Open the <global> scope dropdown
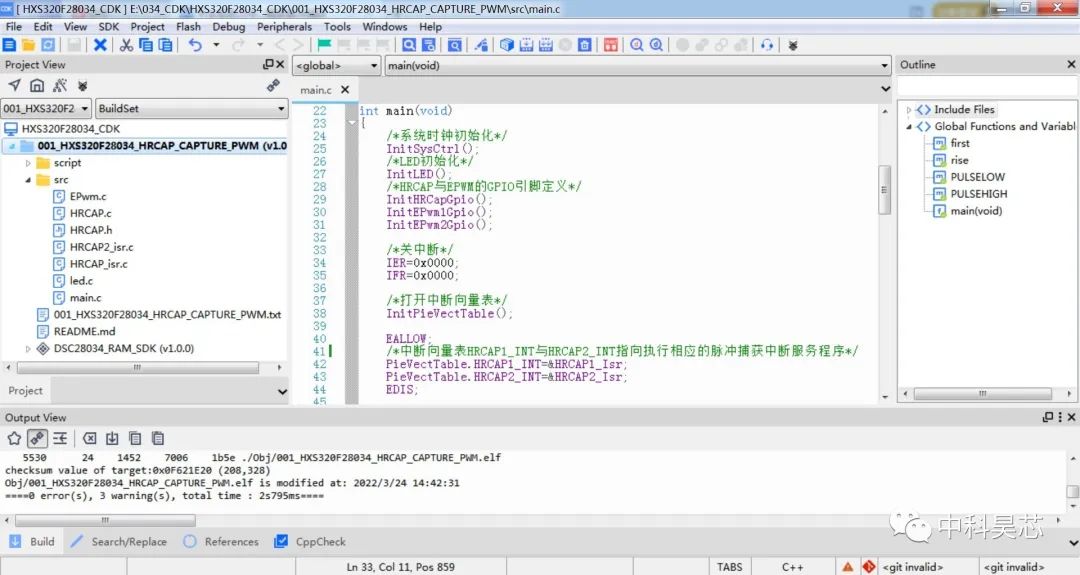Viewport: 1080px width, 575px height. click(337, 65)
